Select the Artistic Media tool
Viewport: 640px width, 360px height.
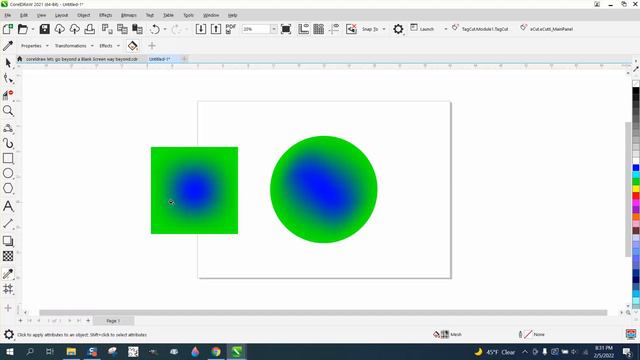[x=8, y=143]
